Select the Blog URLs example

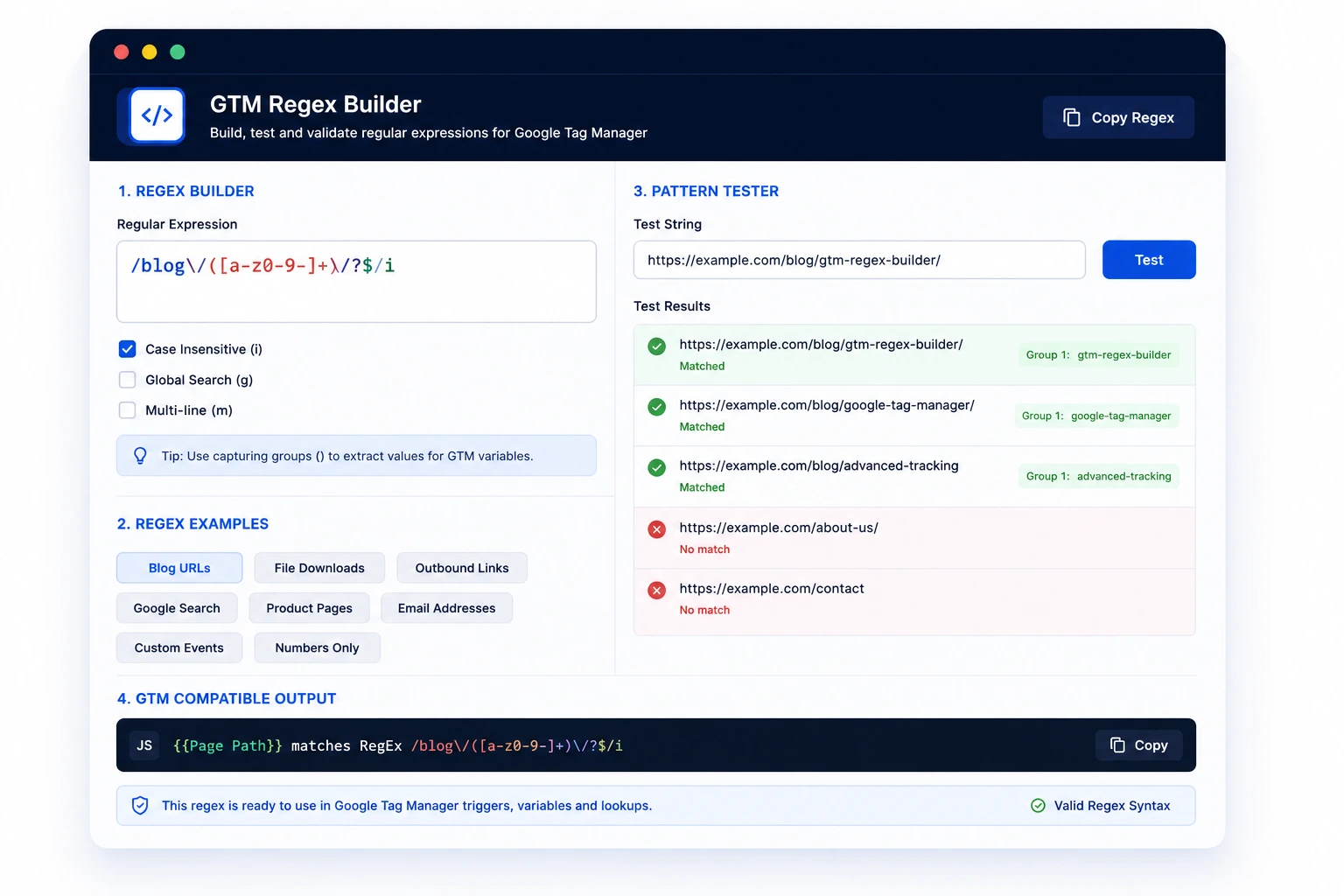(179, 568)
